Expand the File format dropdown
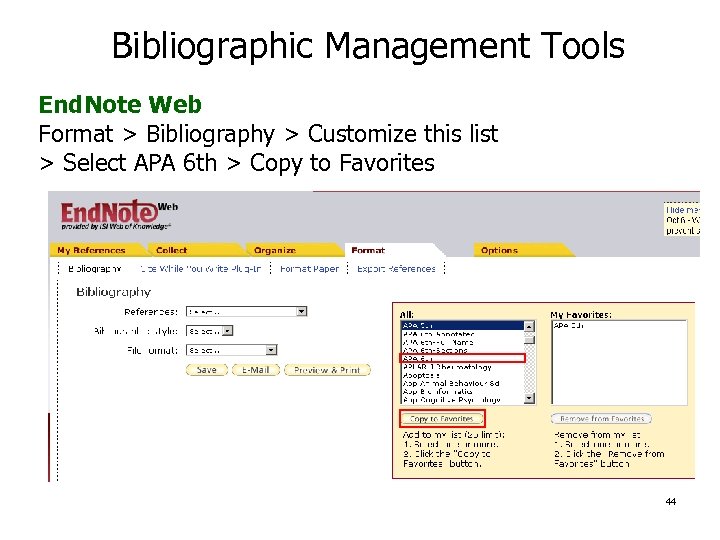The image size is (720, 540). [231, 350]
